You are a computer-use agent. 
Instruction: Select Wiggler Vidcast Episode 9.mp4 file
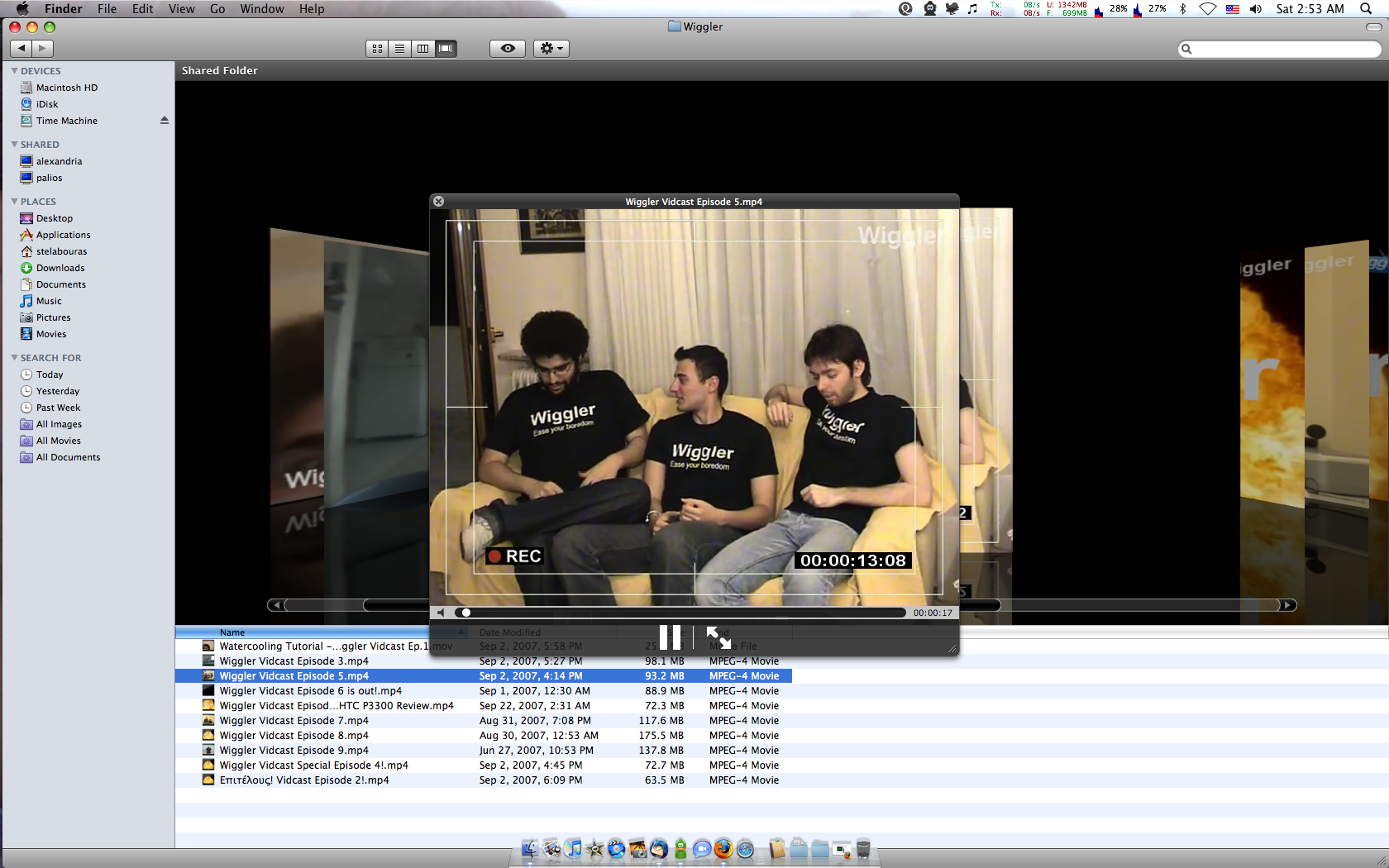click(x=294, y=751)
